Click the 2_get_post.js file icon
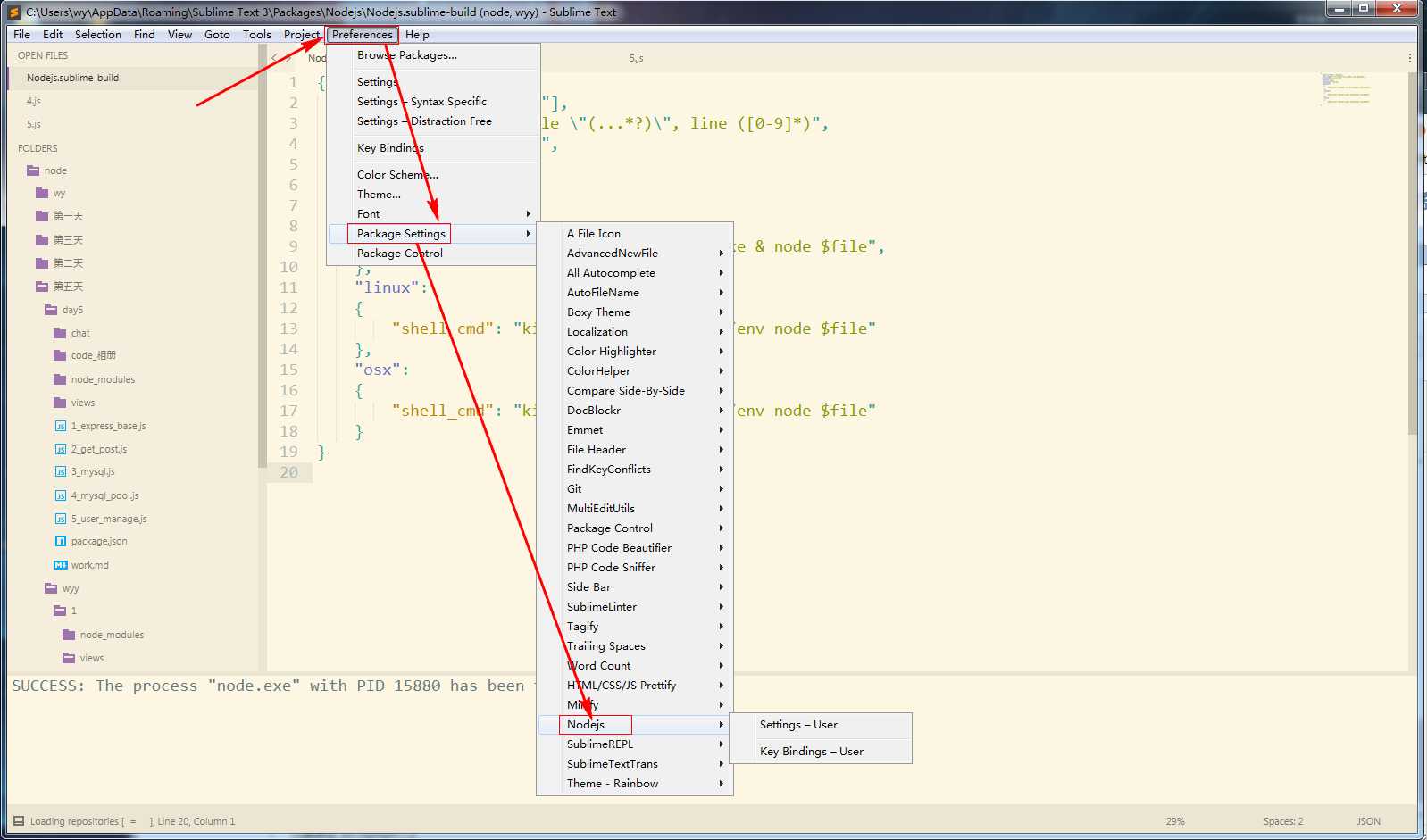This screenshot has width=1427, height=840. tap(61, 449)
